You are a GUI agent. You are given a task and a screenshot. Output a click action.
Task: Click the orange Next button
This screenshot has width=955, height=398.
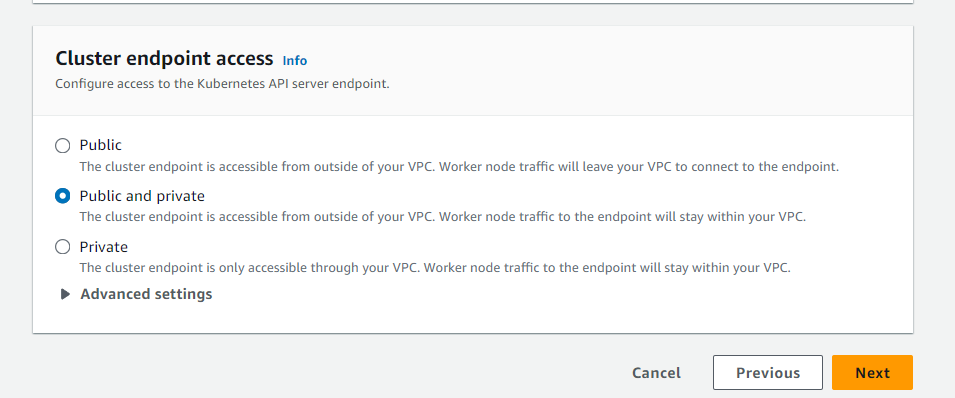(x=872, y=372)
